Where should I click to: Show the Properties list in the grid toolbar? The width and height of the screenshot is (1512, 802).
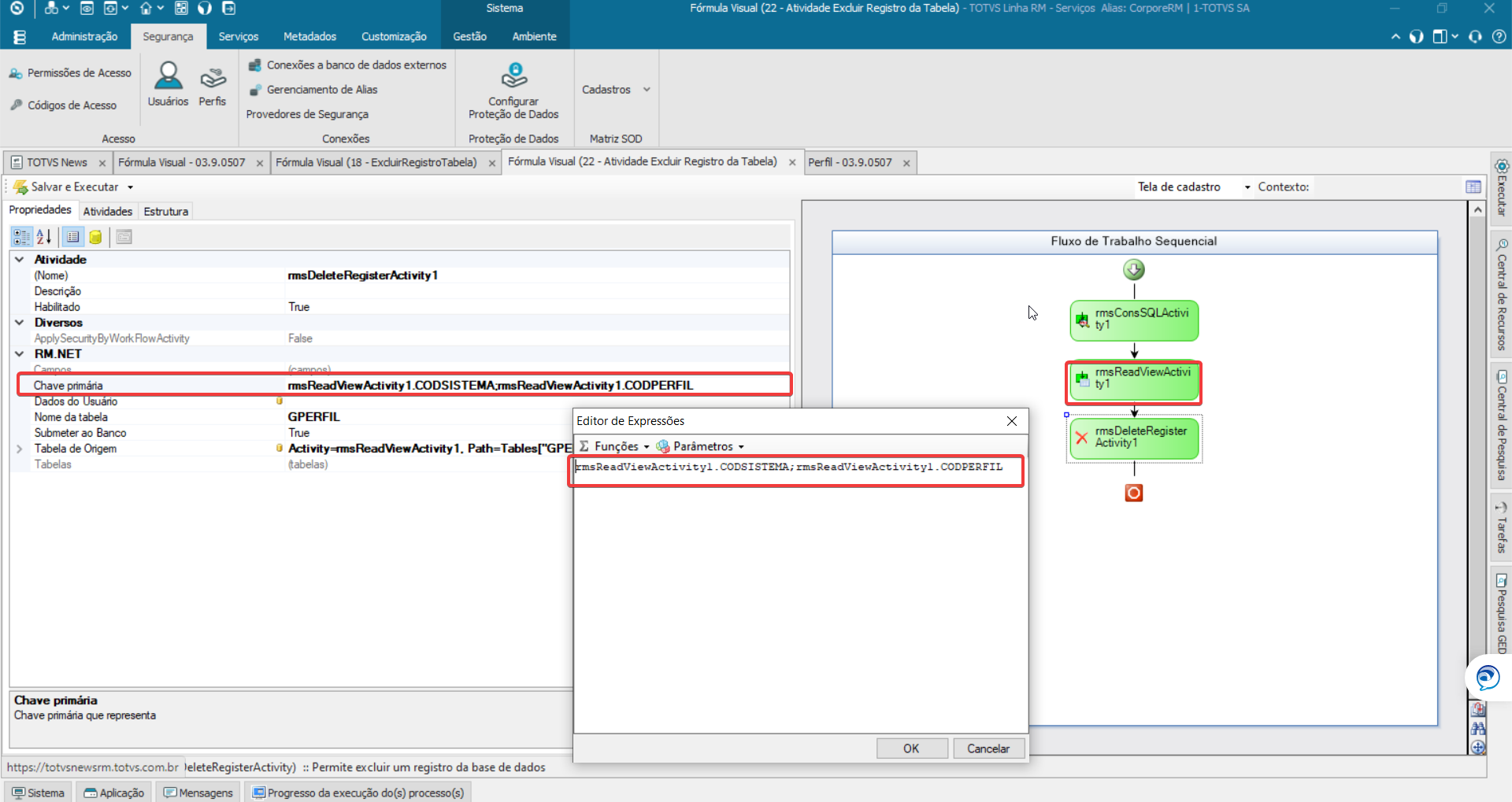(72, 236)
